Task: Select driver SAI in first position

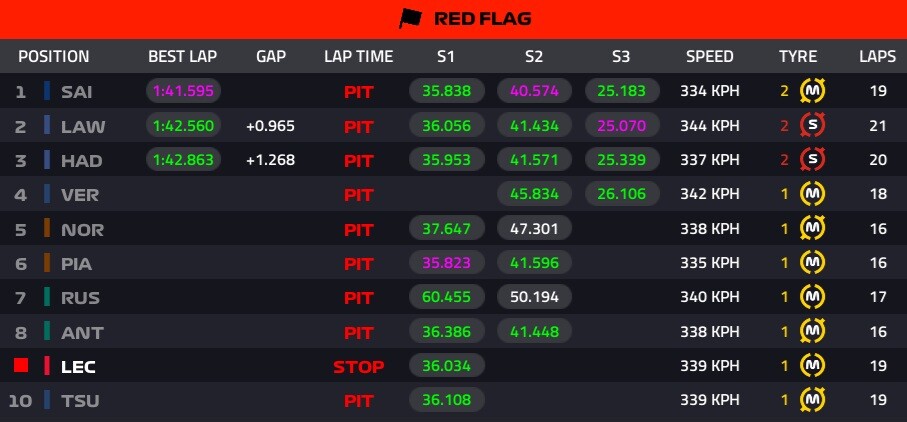Action: [x=77, y=92]
